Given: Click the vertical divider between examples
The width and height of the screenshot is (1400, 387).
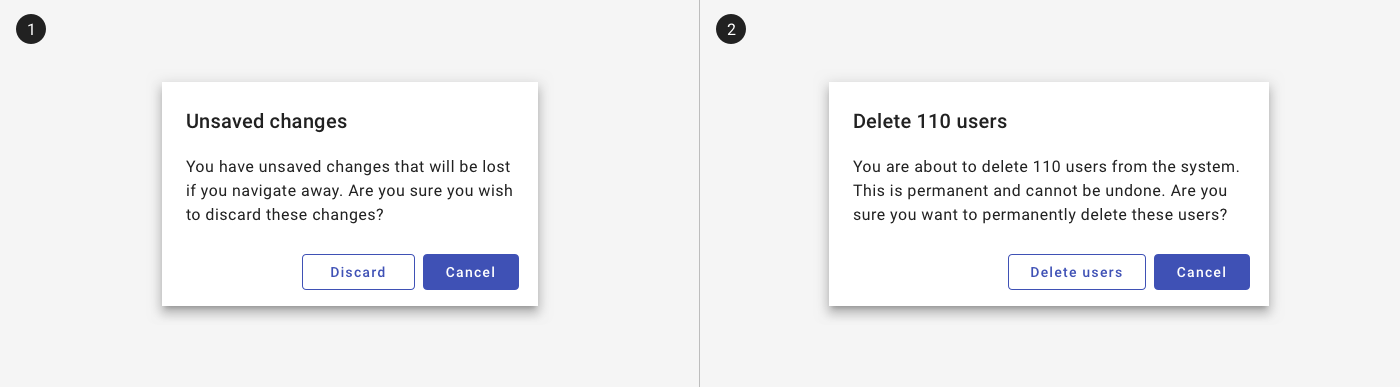Looking at the screenshot, I should [x=699, y=193].
